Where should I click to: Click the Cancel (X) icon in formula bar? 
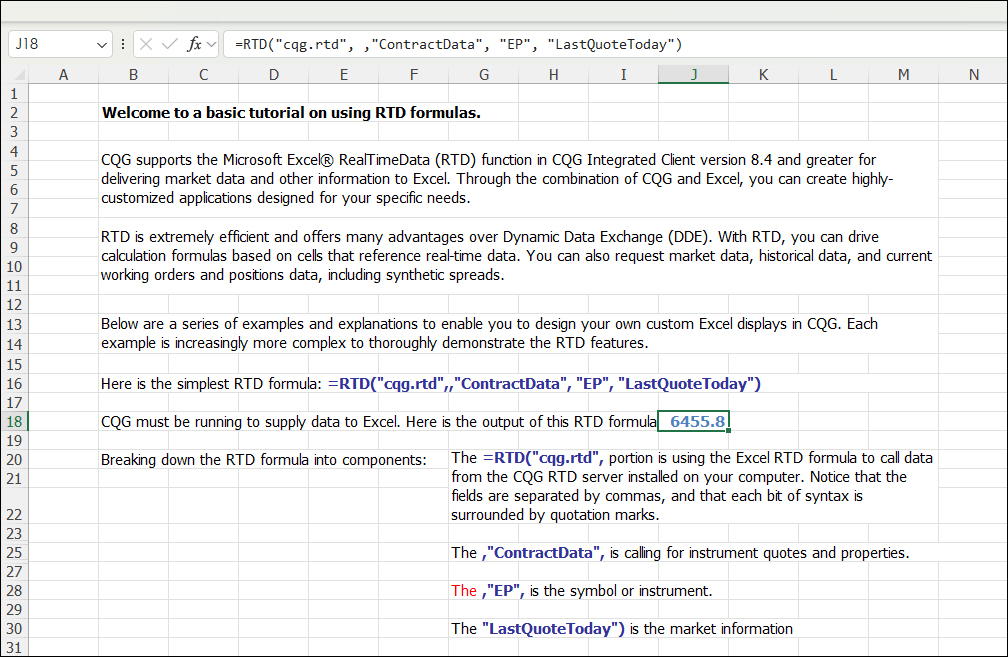(x=148, y=44)
